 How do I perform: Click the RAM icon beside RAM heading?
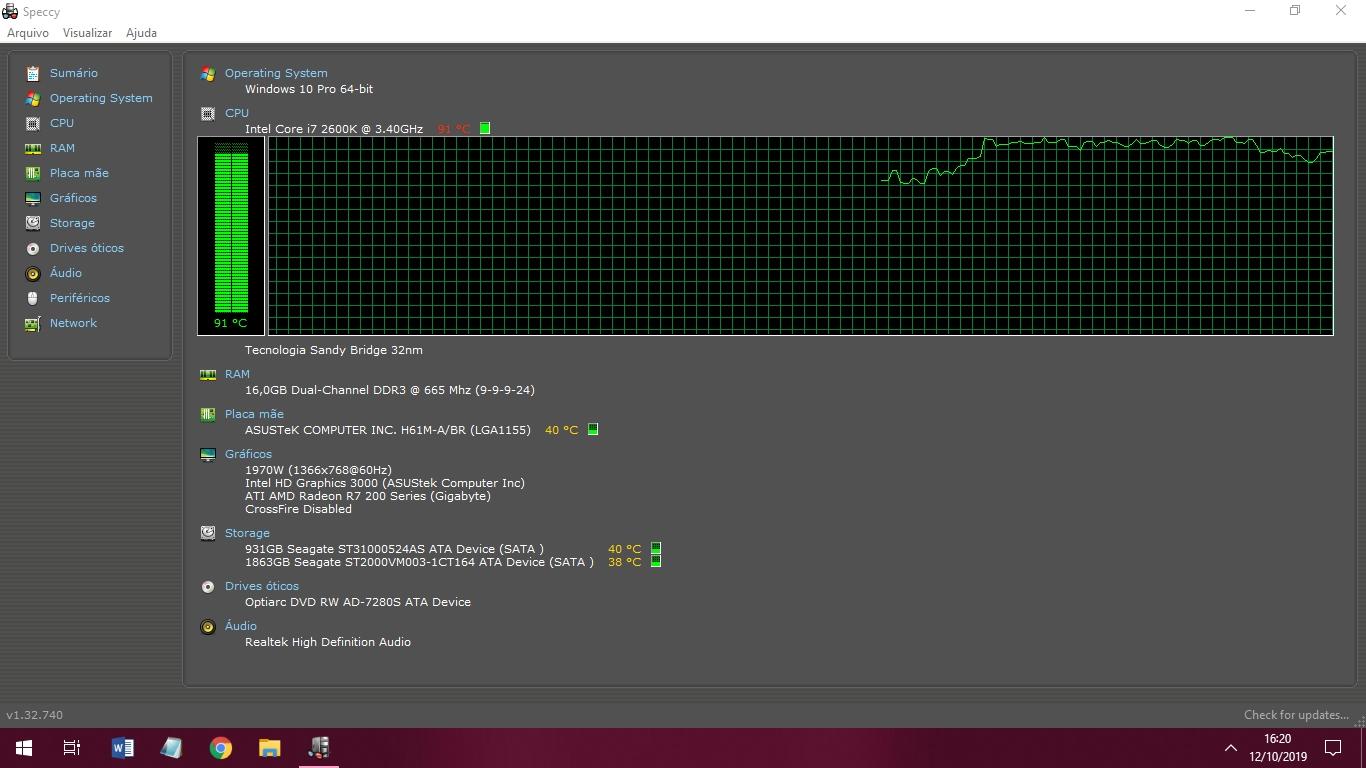coord(208,375)
